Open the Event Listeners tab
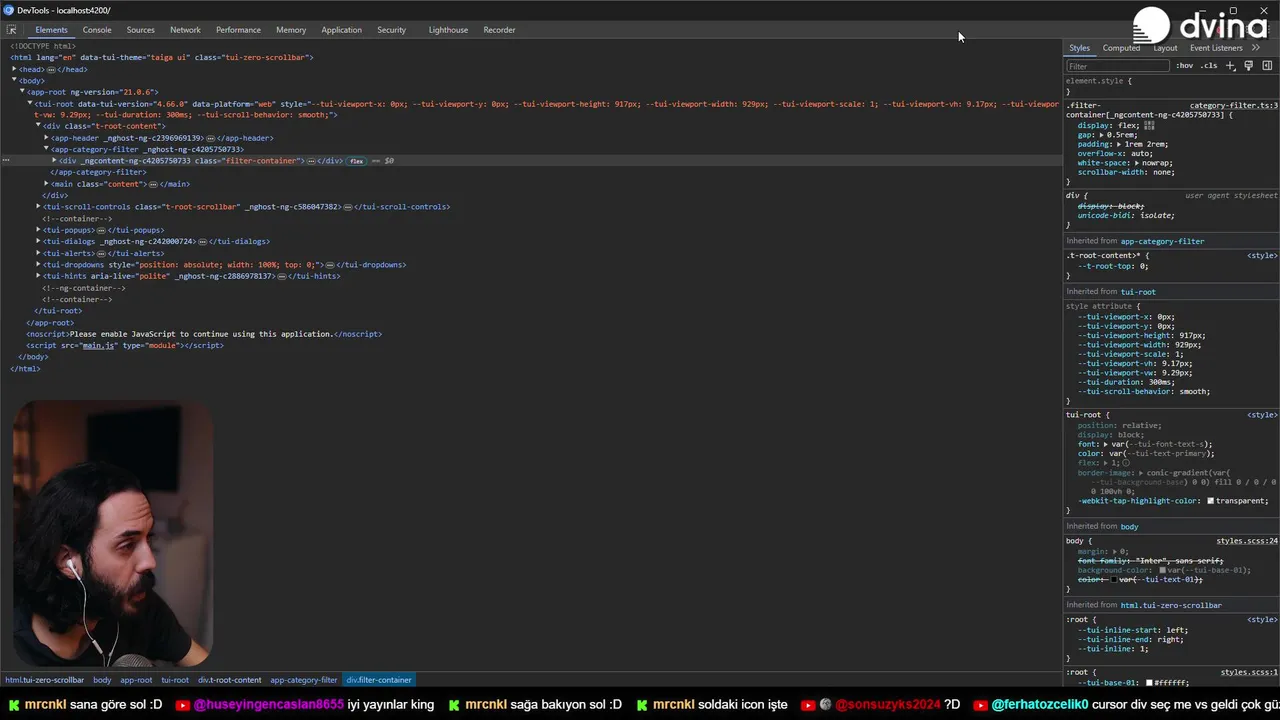The image size is (1280, 720). pyautogui.click(x=1216, y=48)
